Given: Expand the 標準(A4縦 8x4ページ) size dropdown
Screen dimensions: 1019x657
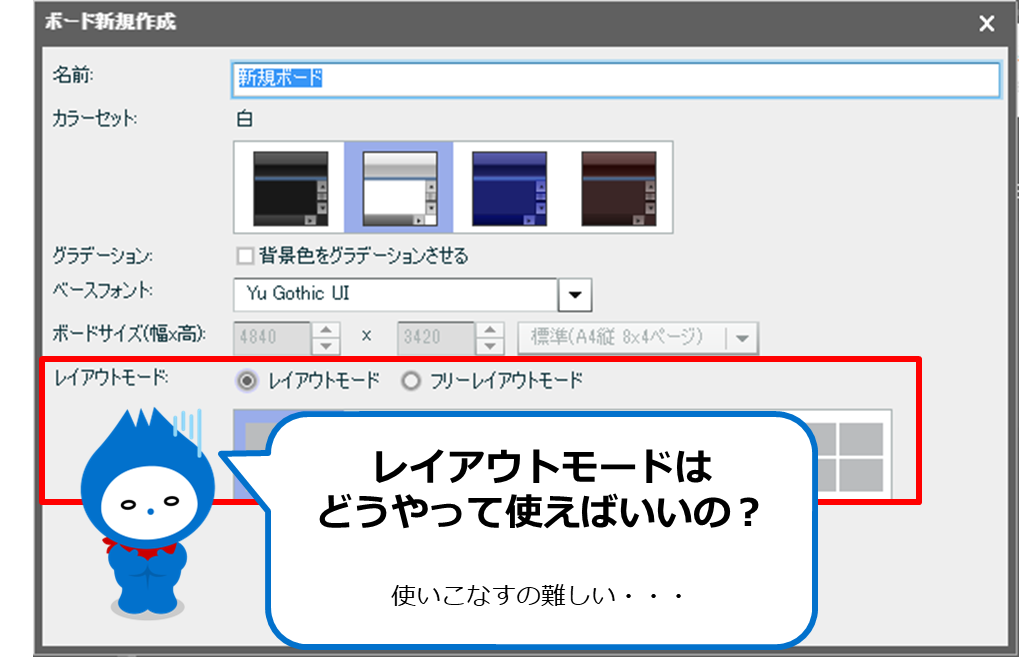Looking at the screenshot, I should [x=741, y=338].
